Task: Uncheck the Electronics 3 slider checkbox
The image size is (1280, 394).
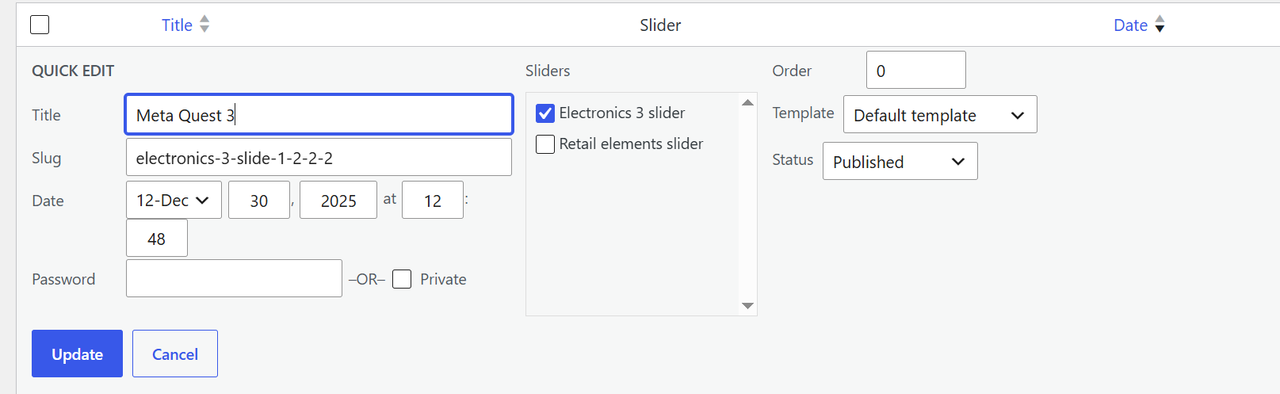Action: coord(546,113)
